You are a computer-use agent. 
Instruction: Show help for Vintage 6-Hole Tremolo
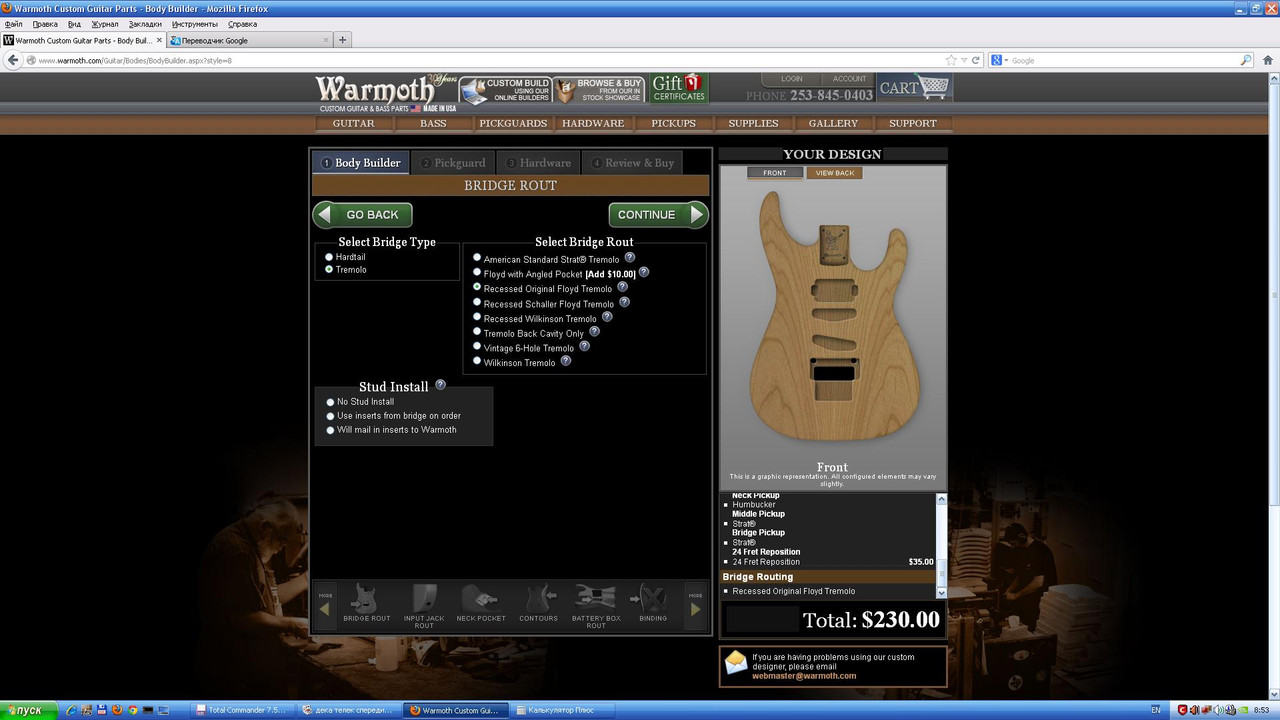pyautogui.click(x=584, y=346)
